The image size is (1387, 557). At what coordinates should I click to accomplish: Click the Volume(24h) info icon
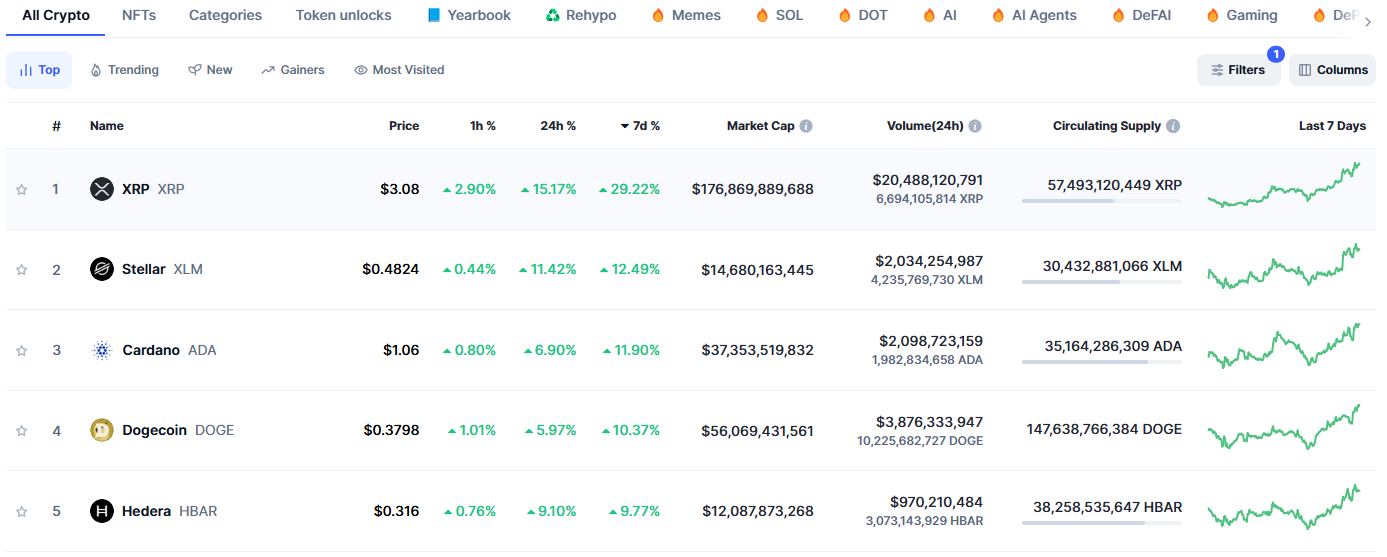tap(975, 126)
